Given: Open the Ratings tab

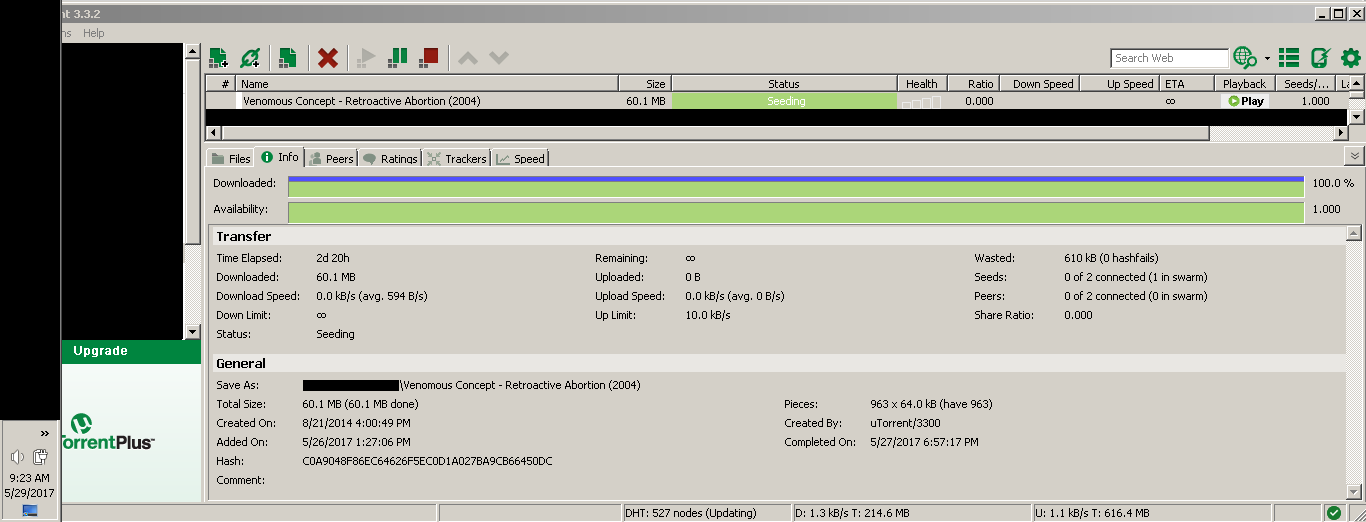Looking at the screenshot, I should tap(390, 158).
